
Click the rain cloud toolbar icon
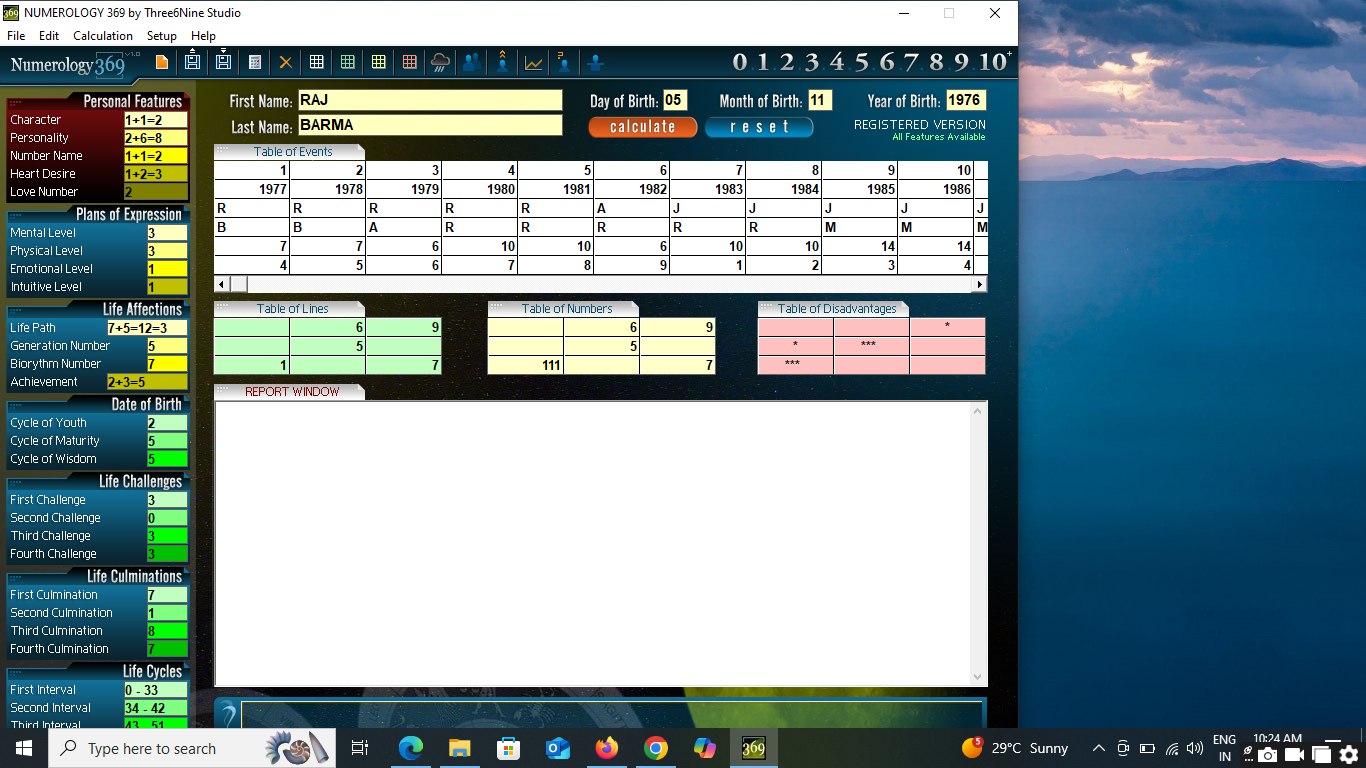pyautogui.click(x=440, y=62)
